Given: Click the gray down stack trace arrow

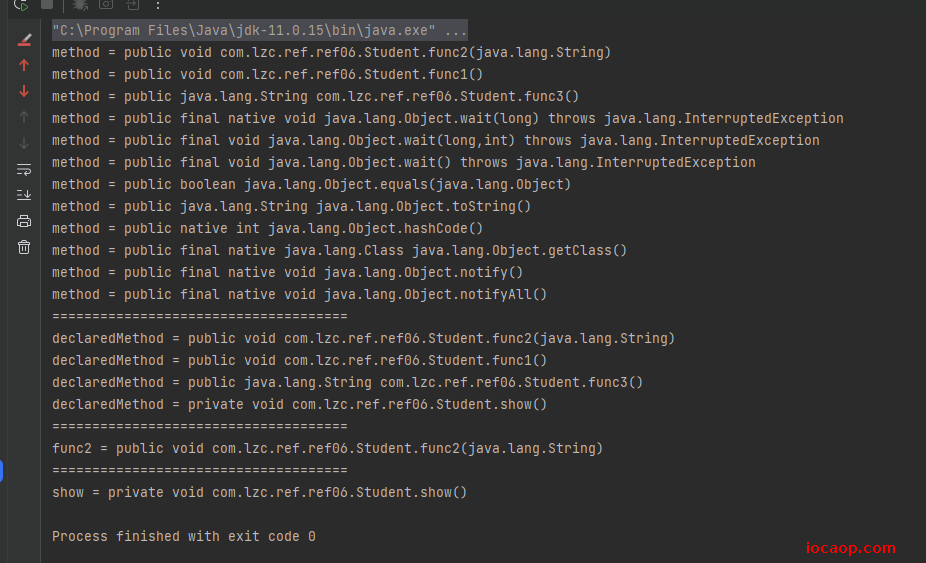Looking at the screenshot, I should pyautogui.click(x=24, y=143).
